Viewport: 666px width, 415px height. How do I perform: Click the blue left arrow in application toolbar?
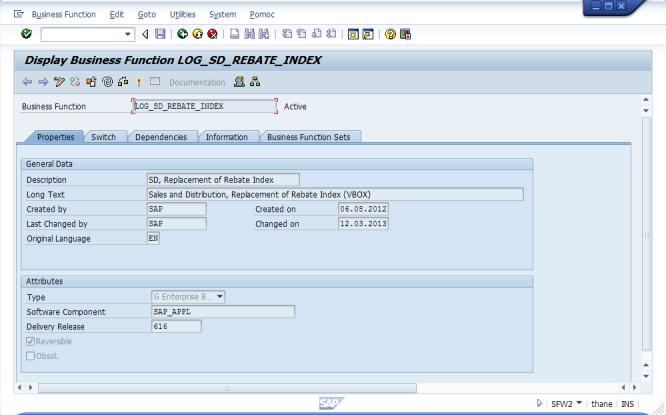pyautogui.click(x=27, y=82)
